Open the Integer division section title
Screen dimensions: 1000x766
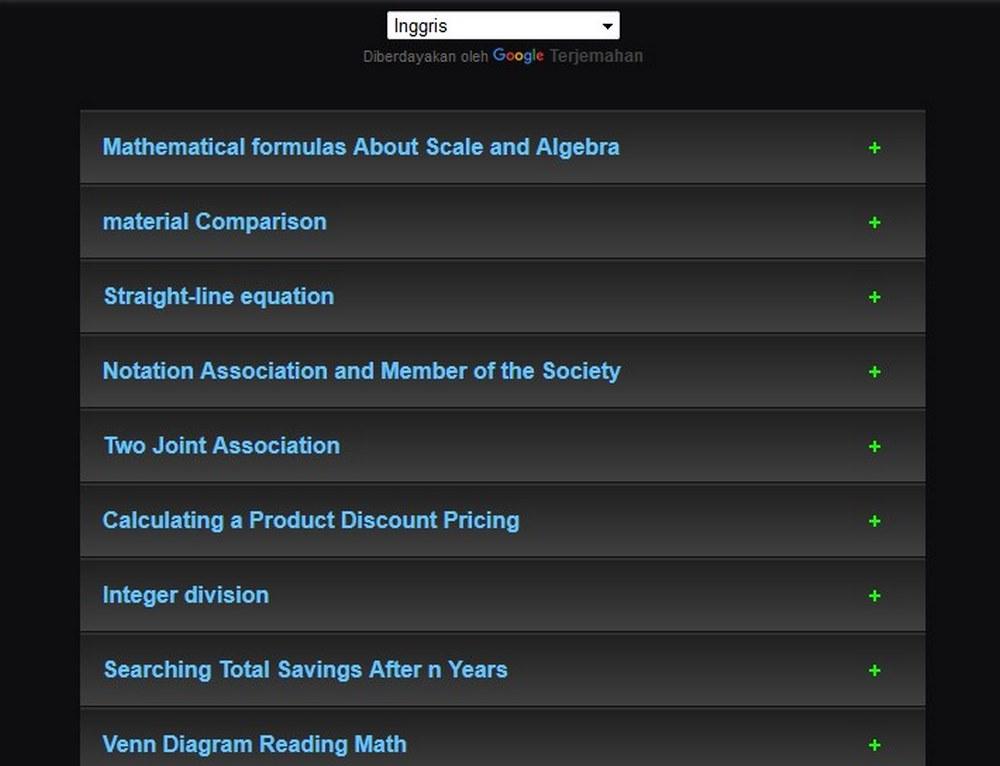[x=186, y=595]
